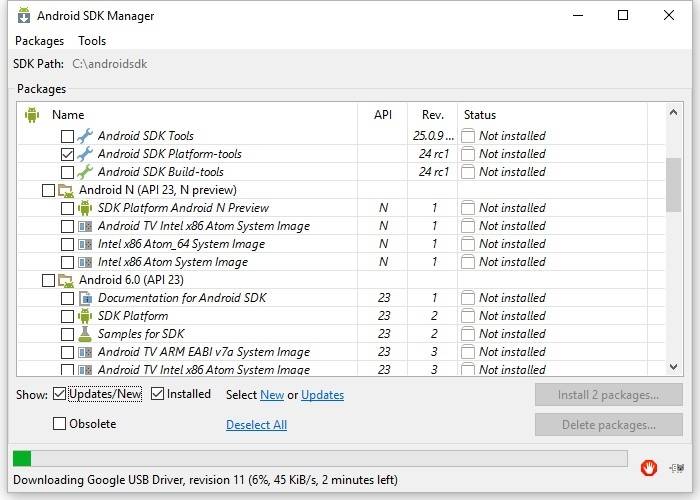Click the Rev. column header
The image size is (700, 500).
pos(433,115)
